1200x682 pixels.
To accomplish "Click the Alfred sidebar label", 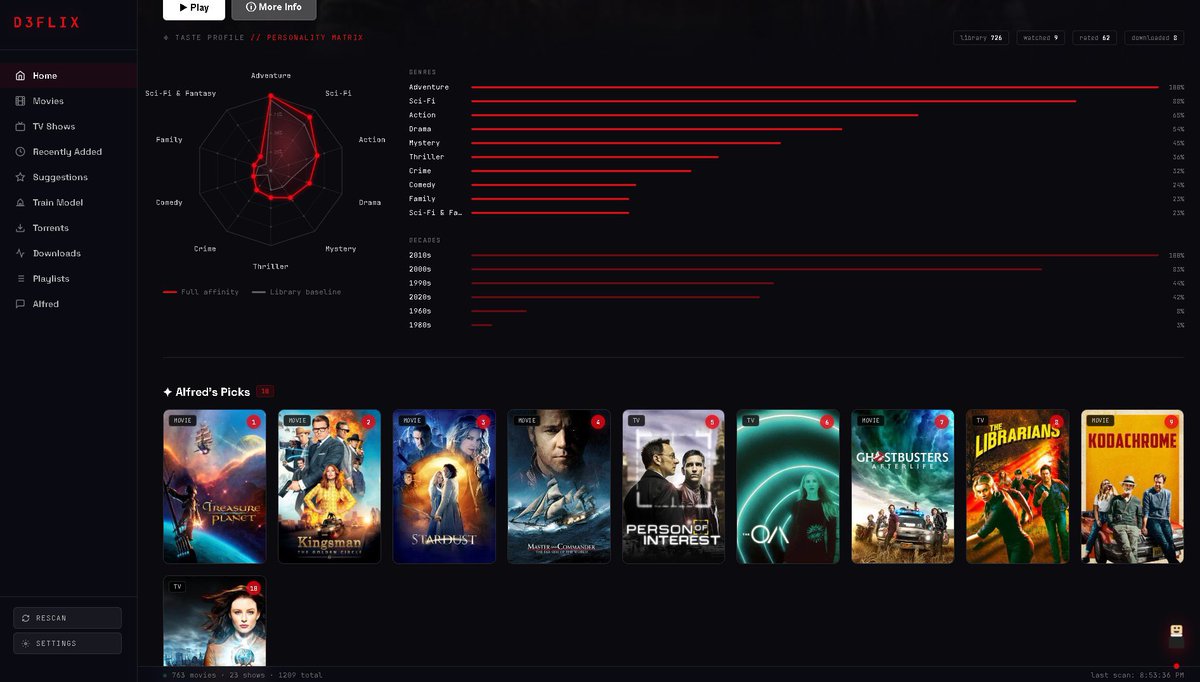I will pyautogui.click(x=46, y=304).
